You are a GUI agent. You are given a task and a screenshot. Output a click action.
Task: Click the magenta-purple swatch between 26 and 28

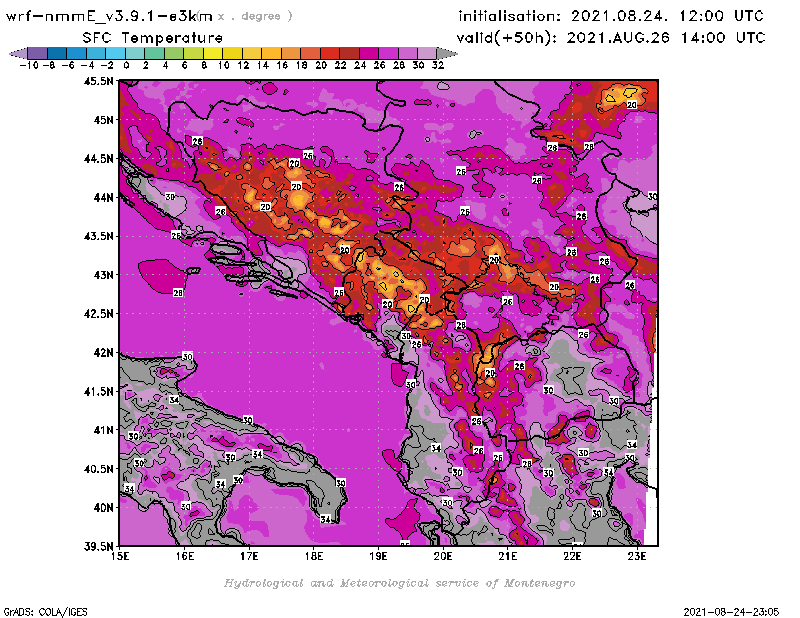click(388, 54)
